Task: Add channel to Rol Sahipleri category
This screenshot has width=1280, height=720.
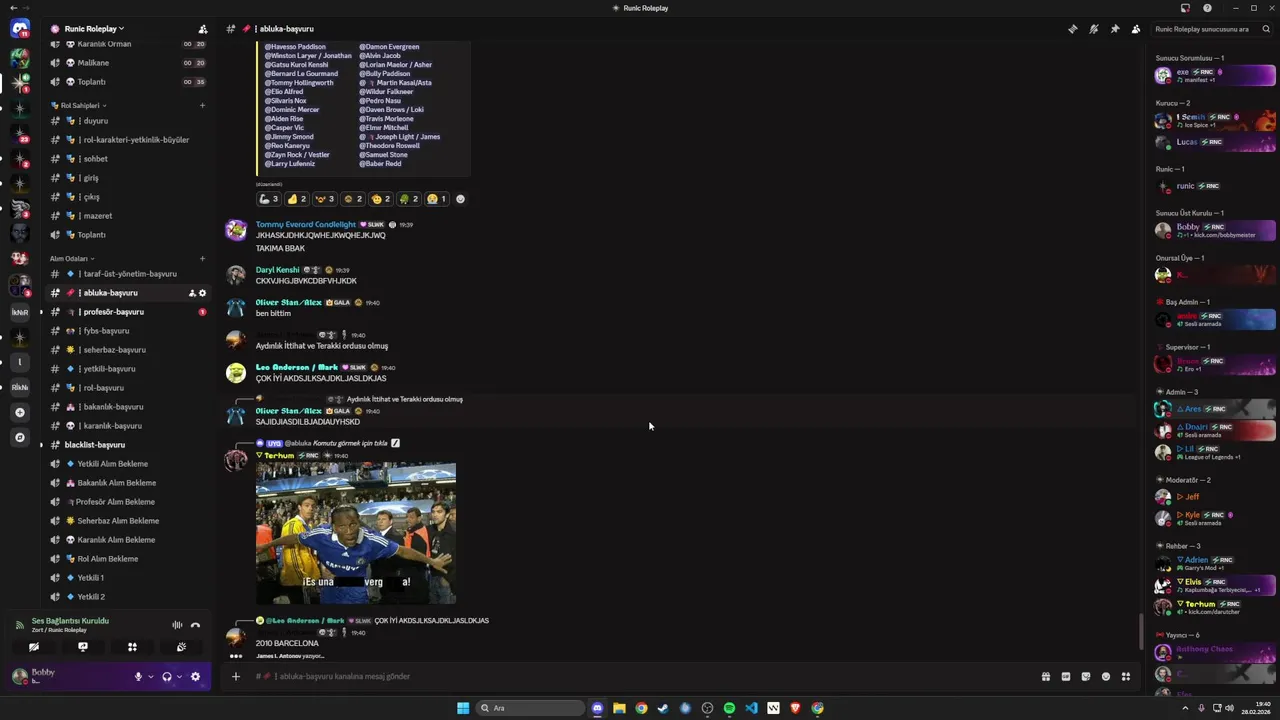Action: click(x=202, y=105)
